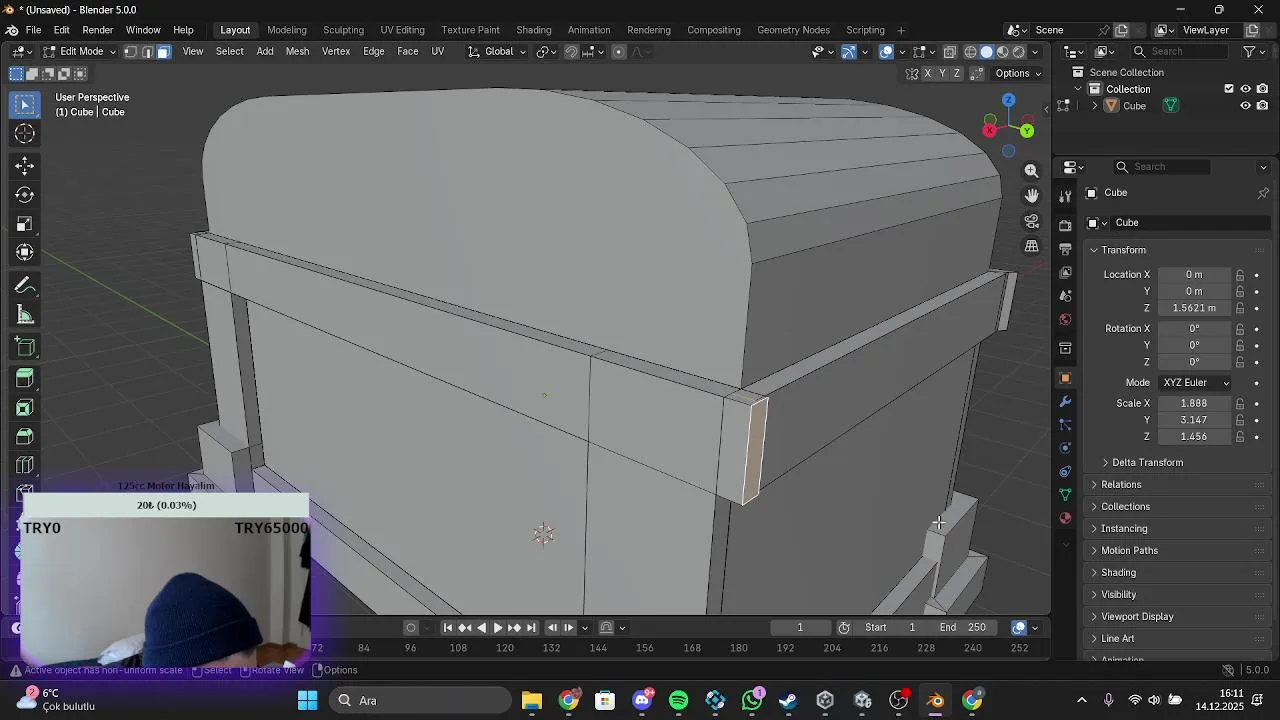Uncheck the Collection exclude checkbox

click(1229, 89)
